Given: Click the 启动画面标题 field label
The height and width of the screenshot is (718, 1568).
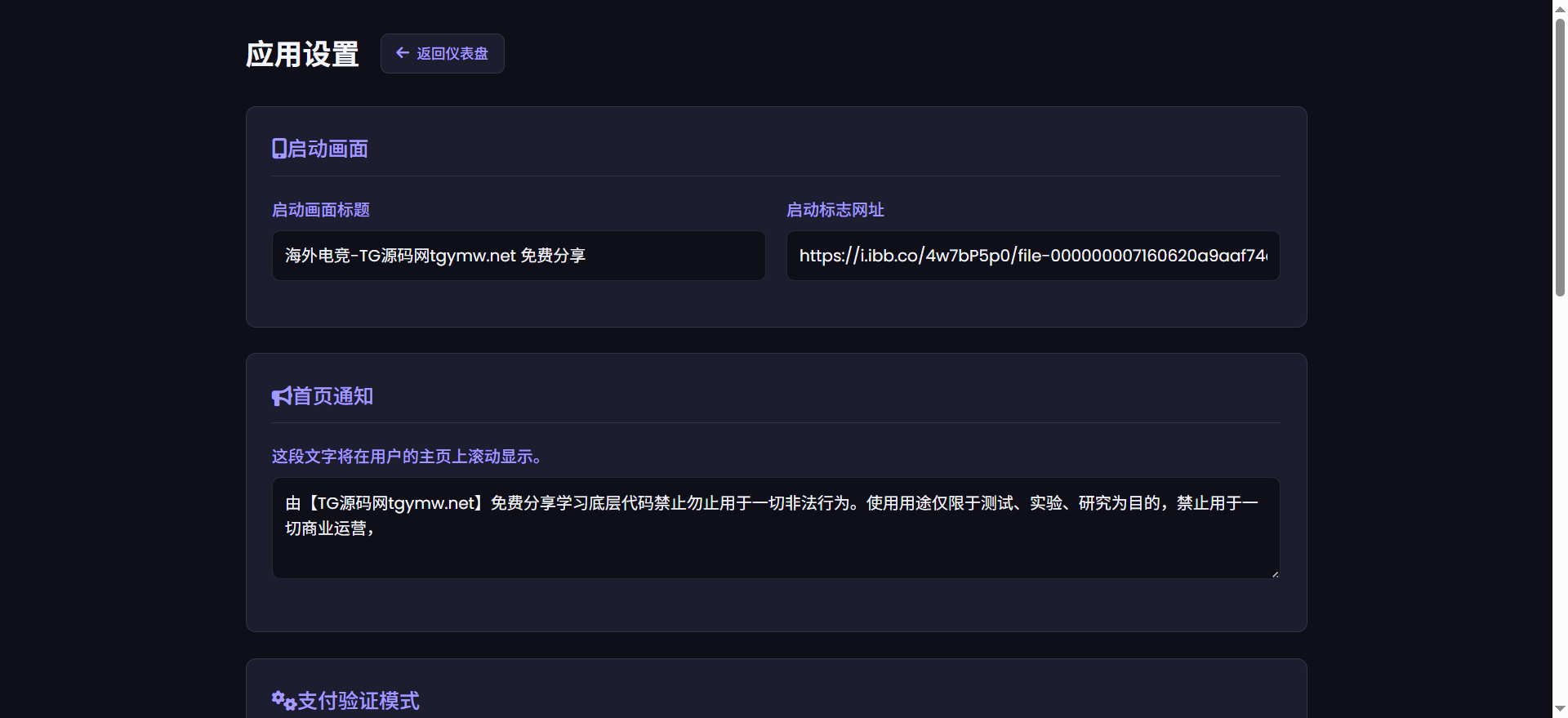Looking at the screenshot, I should (320, 210).
